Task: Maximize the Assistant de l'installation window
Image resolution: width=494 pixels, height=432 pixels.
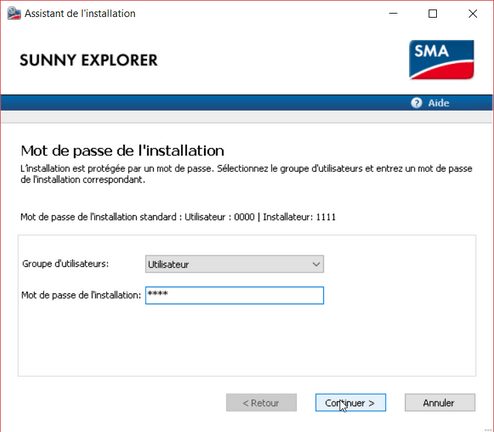Action: (x=433, y=14)
